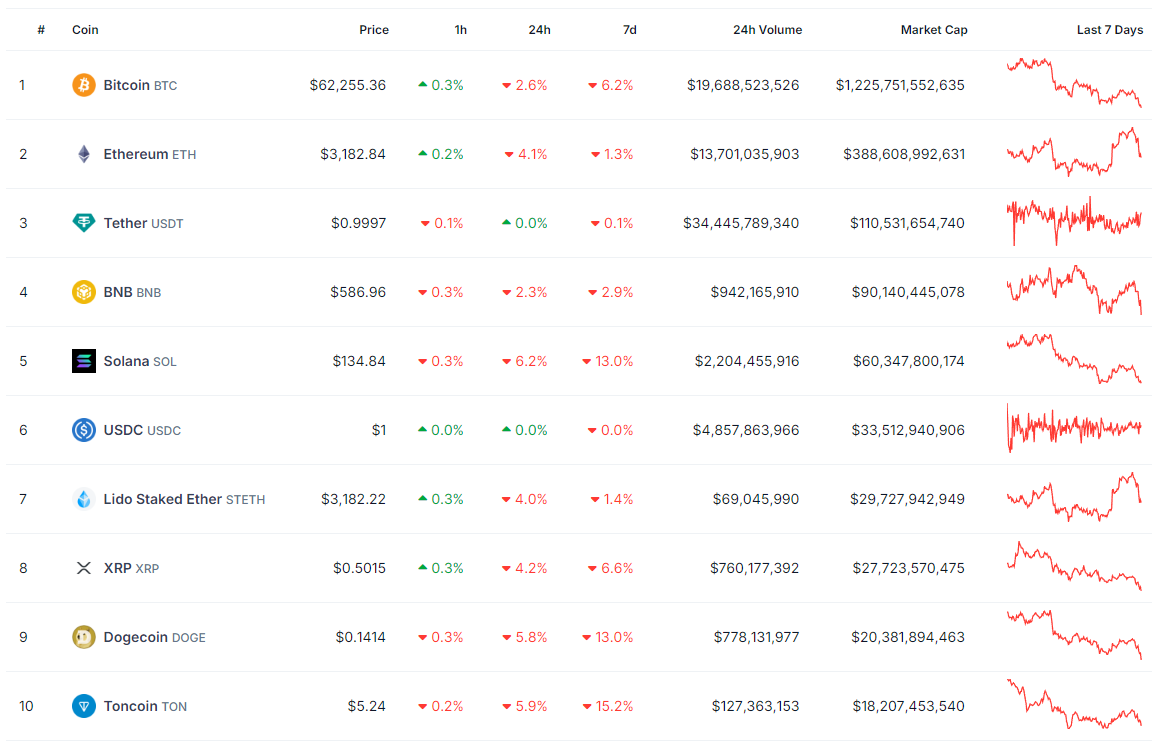Click the Solana logo icon
This screenshot has width=1166, height=746.
[x=84, y=361]
